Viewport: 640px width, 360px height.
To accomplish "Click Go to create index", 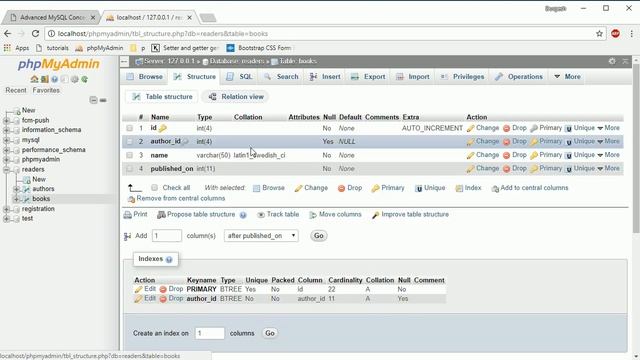I will [270, 333].
